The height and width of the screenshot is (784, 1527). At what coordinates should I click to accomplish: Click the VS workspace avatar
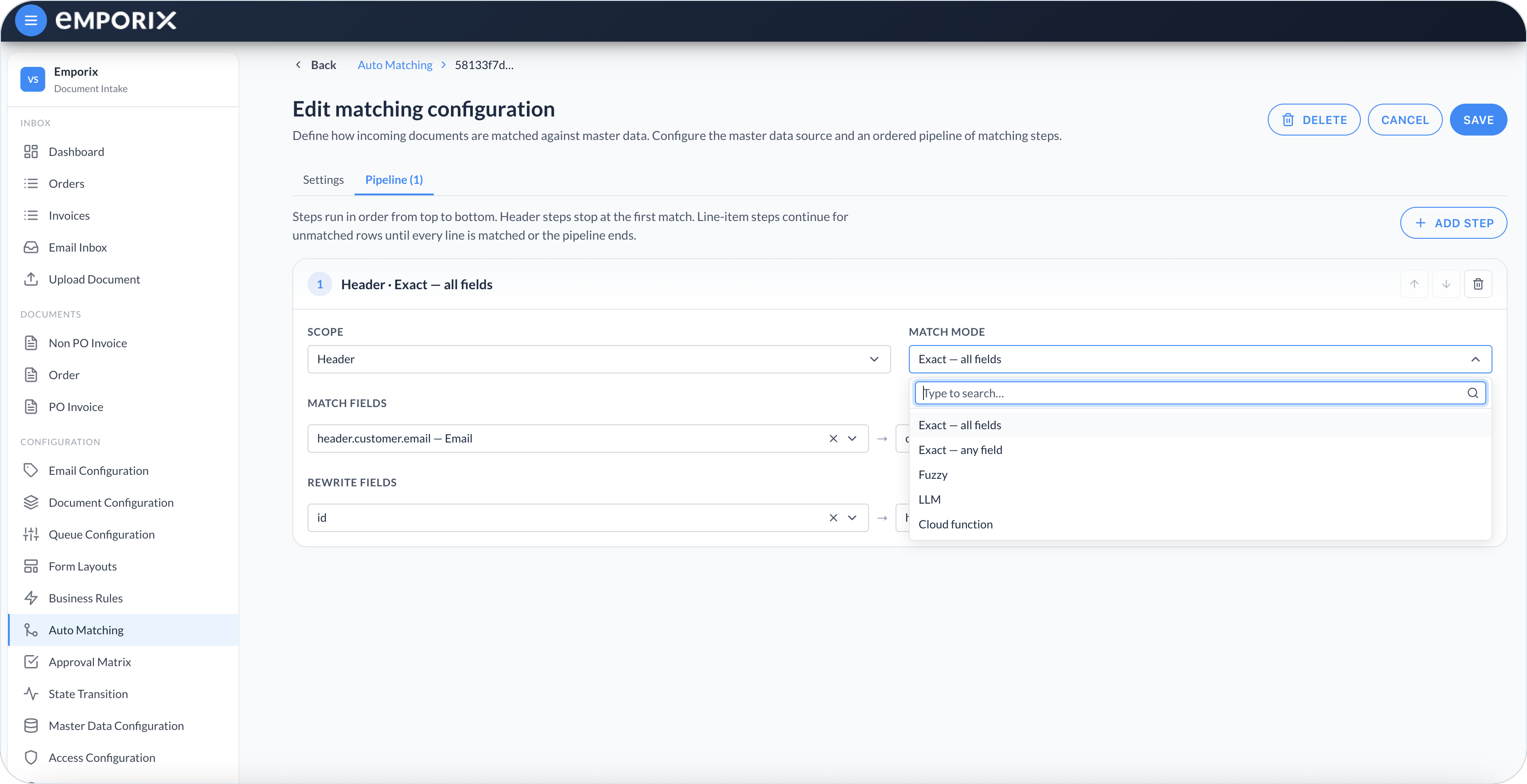point(33,79)
